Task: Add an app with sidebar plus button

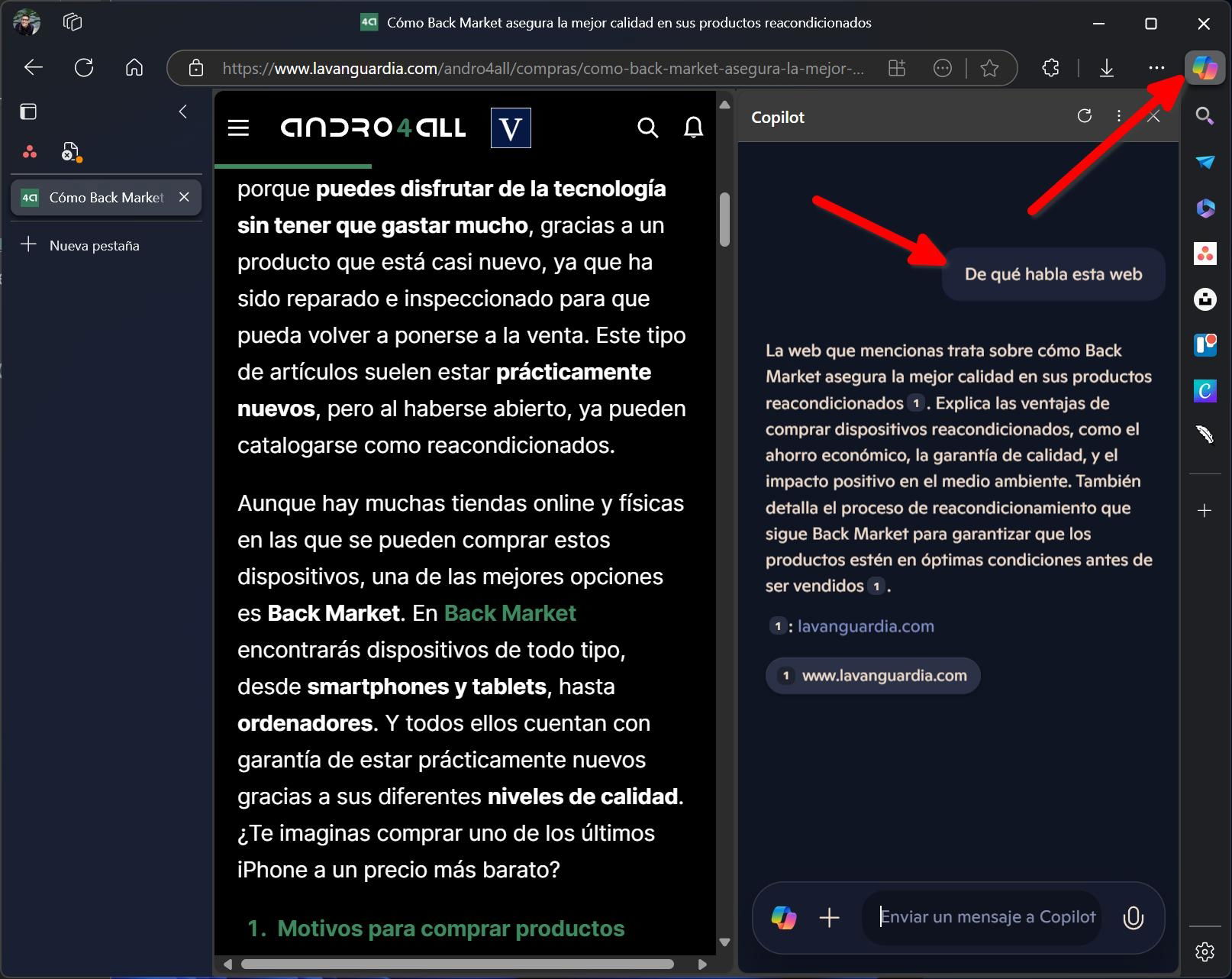Action: coord(1205,510)
